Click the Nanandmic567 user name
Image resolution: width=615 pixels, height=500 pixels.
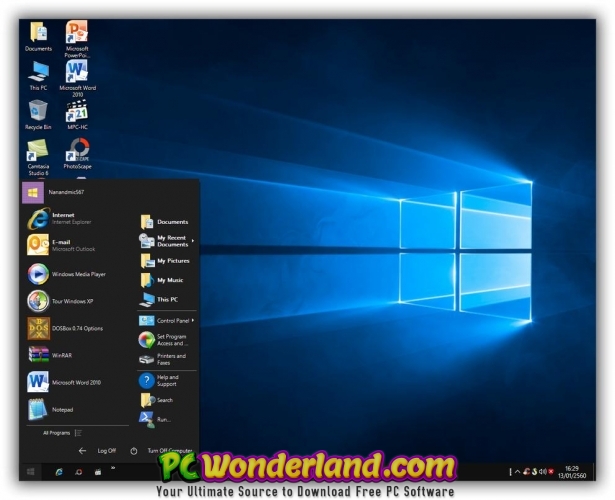[x=66, y=192]
